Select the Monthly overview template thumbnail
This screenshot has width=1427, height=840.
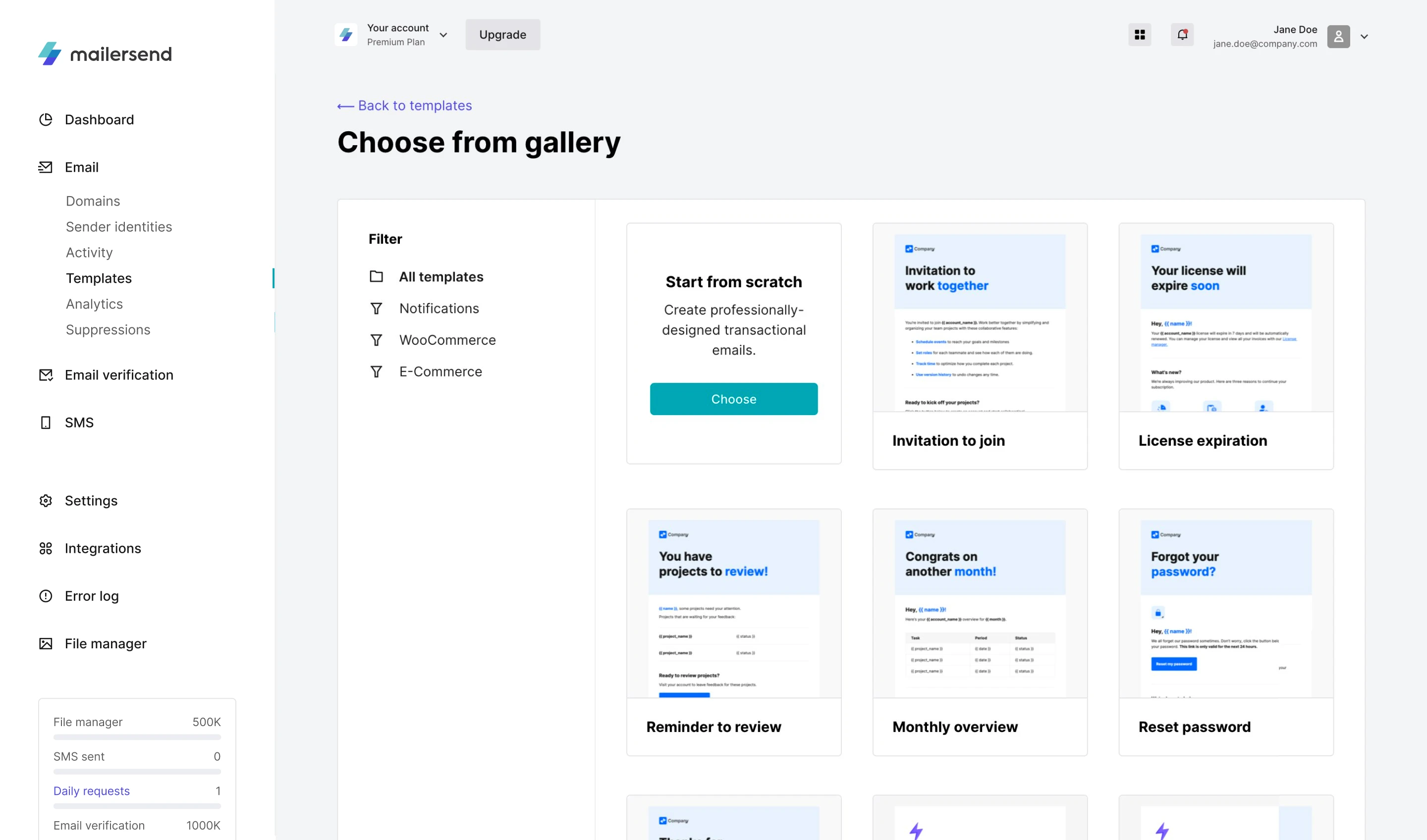tap(980, 604)
